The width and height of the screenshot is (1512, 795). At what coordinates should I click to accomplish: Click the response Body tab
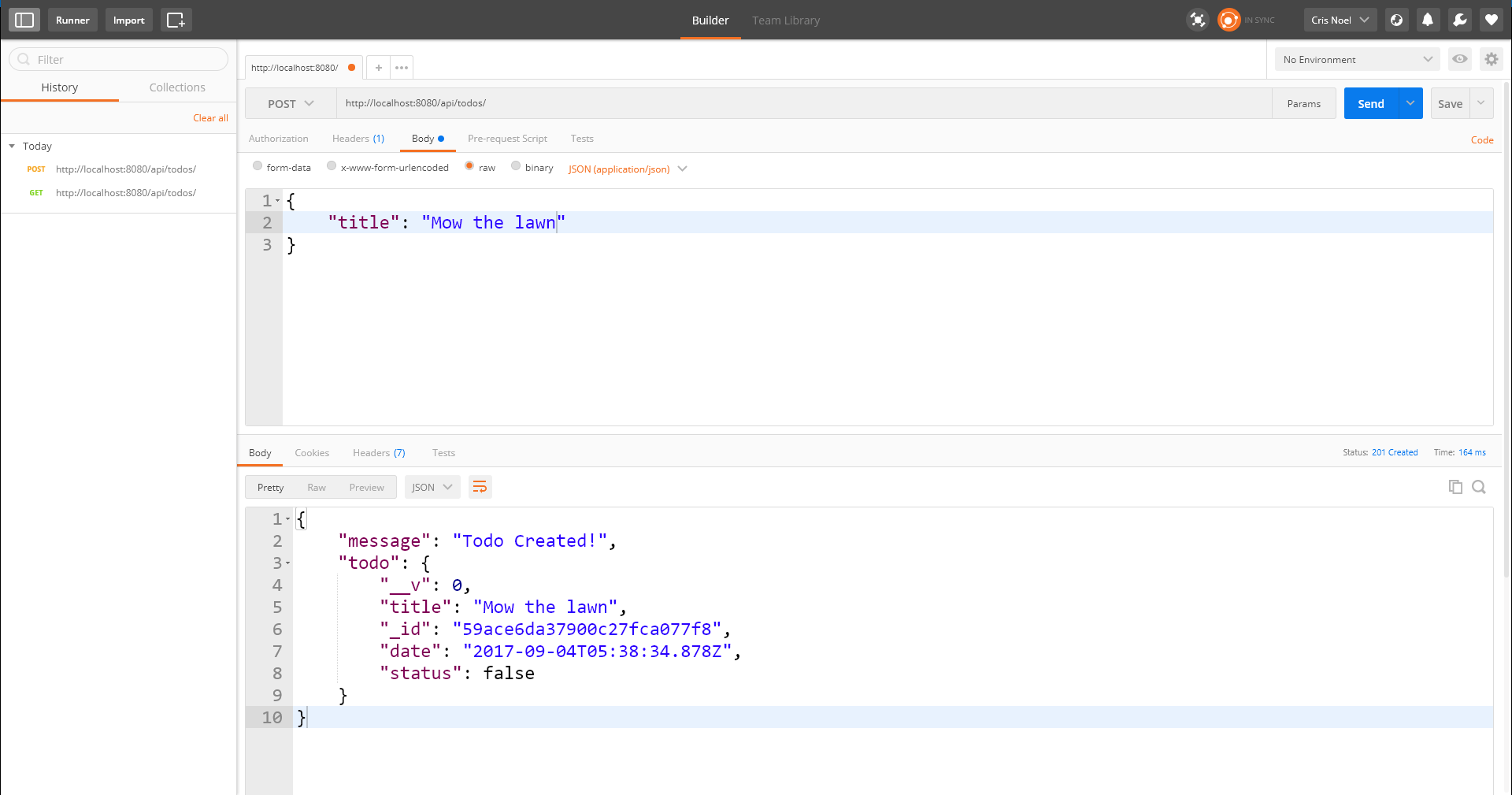click(260, 453)
